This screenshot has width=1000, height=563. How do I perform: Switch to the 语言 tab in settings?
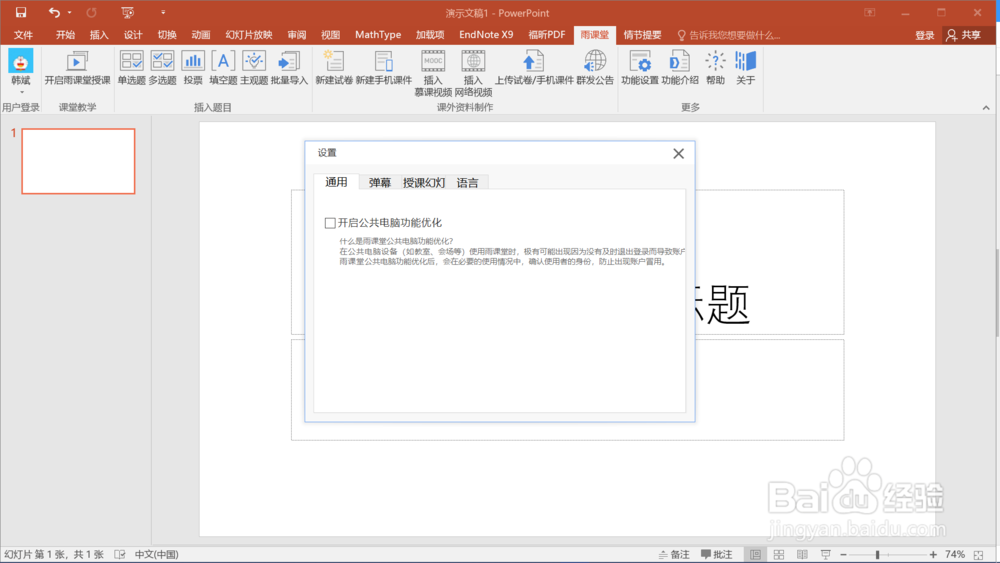click(x=467, y=183)
